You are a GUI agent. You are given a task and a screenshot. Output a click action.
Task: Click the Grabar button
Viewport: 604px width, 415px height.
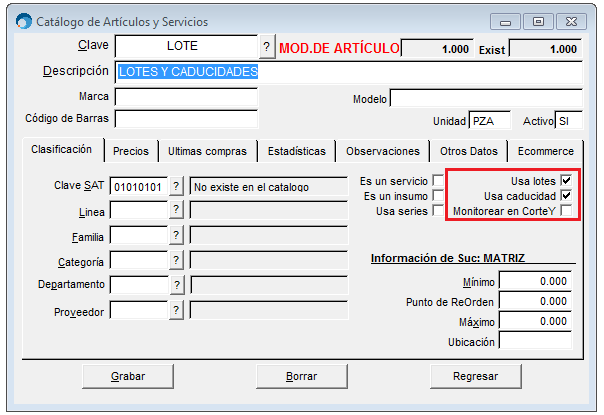click(128, 376)
